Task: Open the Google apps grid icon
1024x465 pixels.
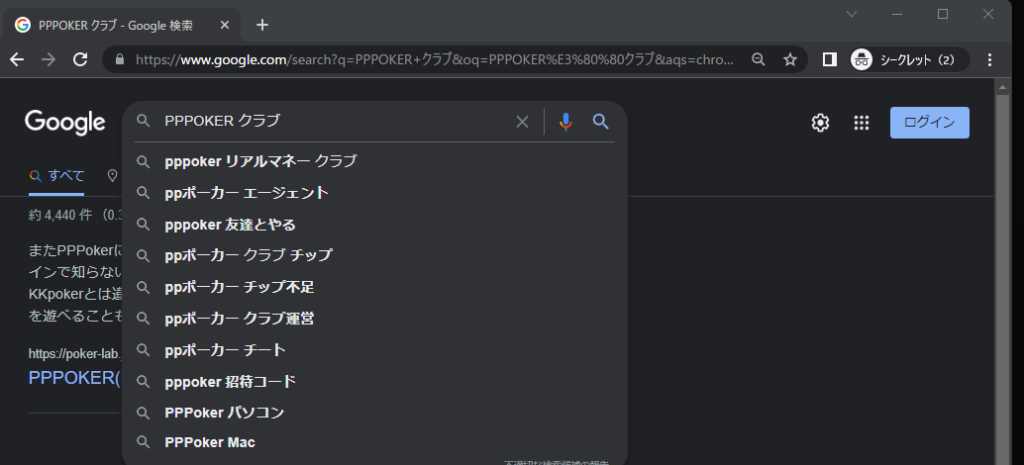Action: tap(861, 123)
